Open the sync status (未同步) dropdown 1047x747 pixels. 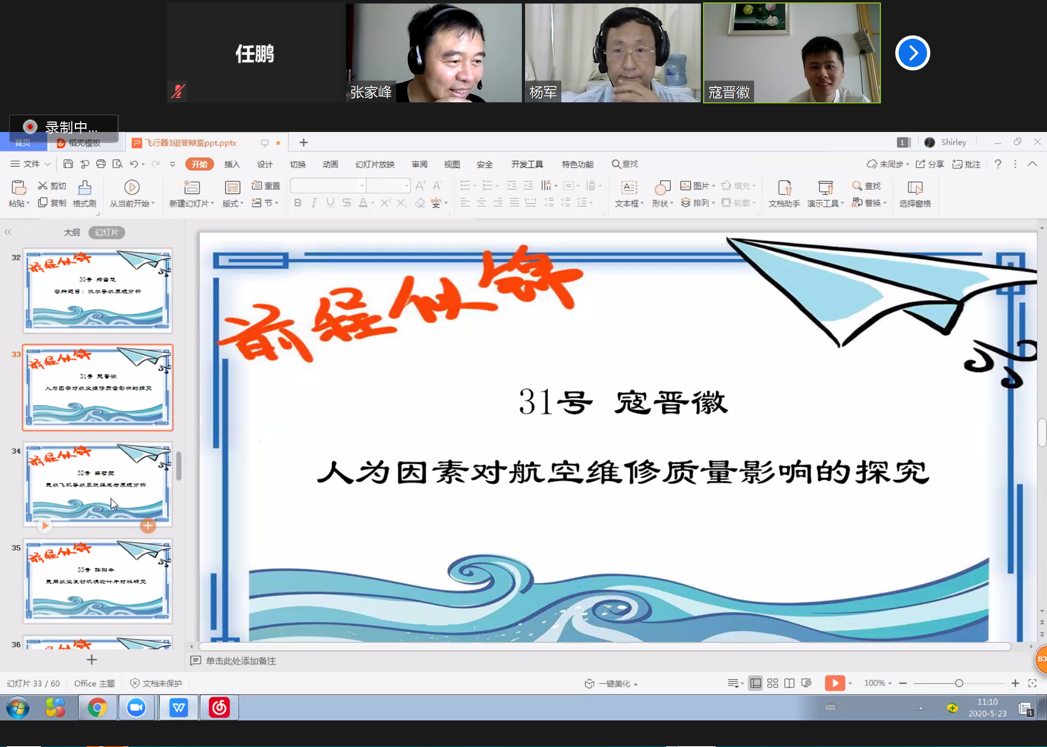click(x=888, y=164)
